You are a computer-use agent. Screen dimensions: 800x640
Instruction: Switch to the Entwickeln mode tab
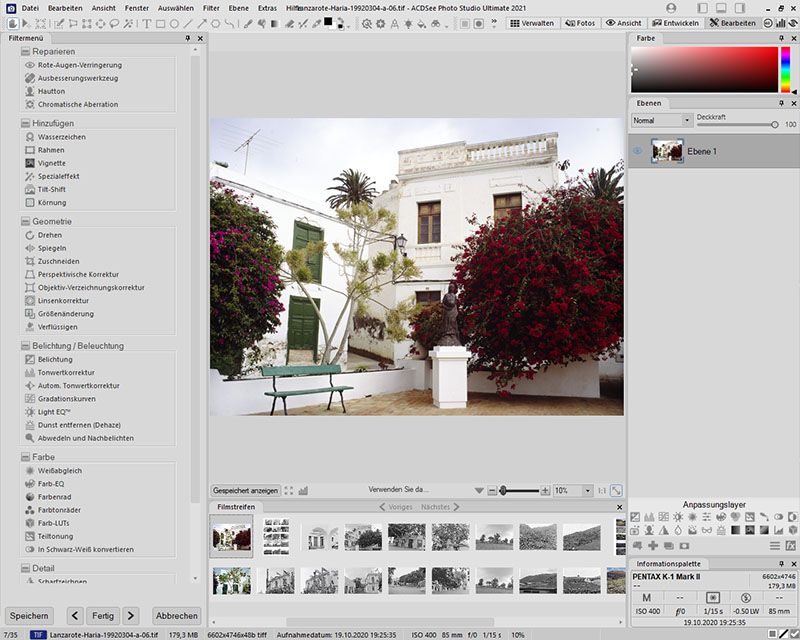tap(676, 22)
